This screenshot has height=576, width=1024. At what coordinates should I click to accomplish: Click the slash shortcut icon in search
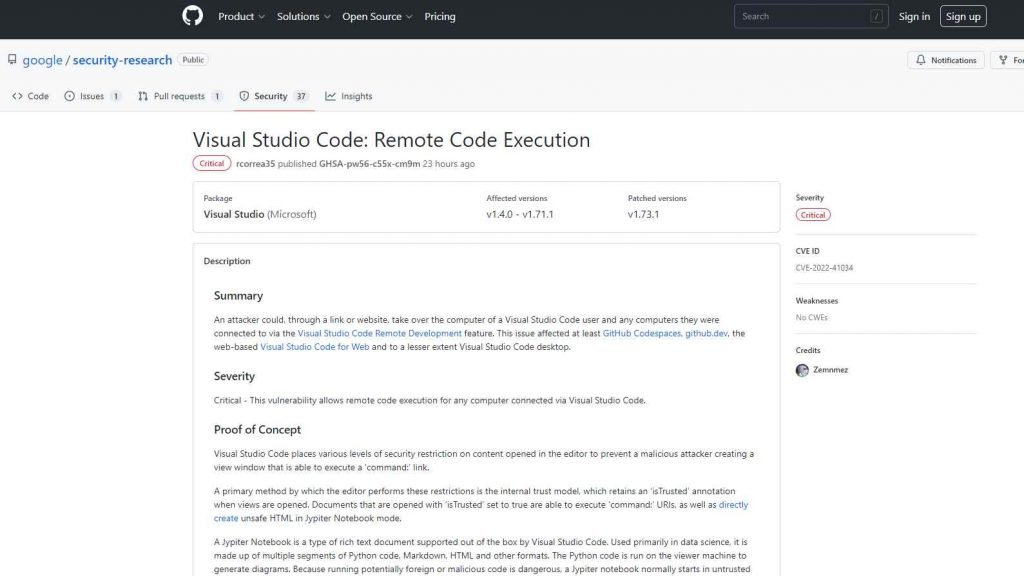point(876,16)
